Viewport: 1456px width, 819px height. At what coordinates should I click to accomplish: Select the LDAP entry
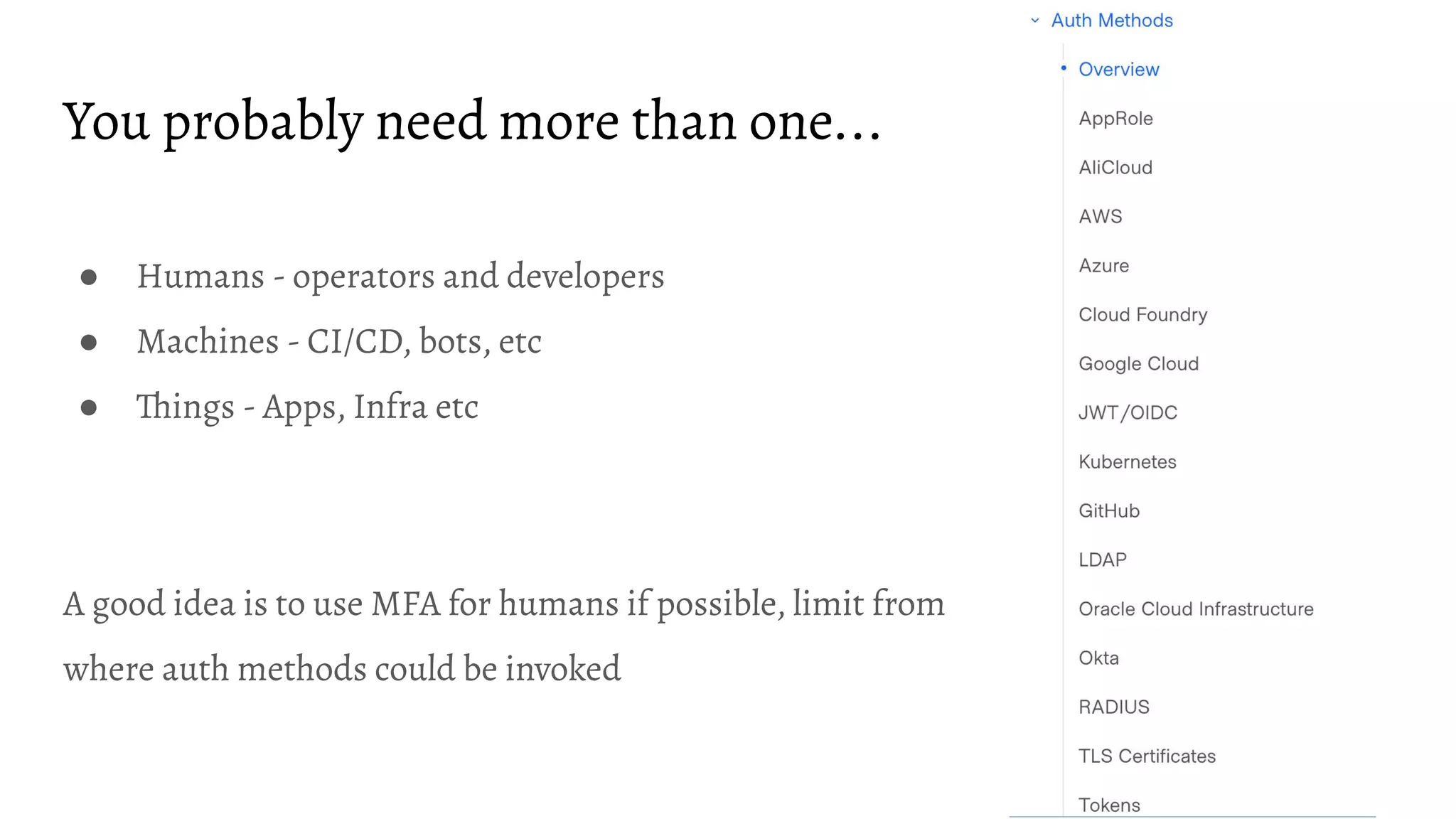coord(1103,560)
